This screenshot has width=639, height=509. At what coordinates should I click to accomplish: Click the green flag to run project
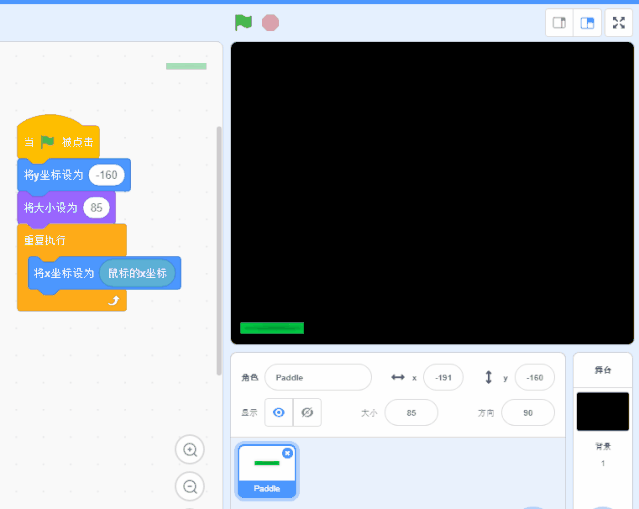(243, 22)
